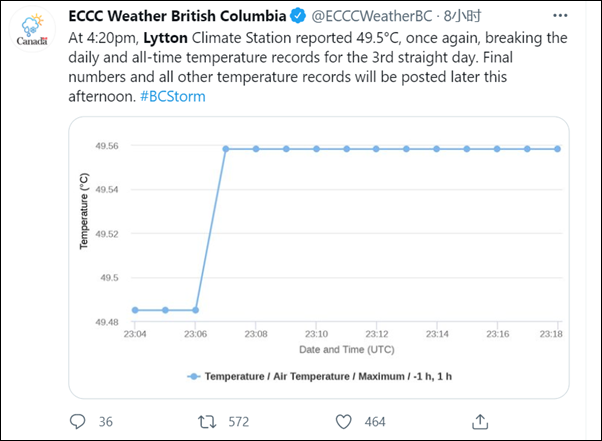Screen dimensions: 602x441
Task: Like the tweet with heart icon
Action: click(x=342, y=421)
